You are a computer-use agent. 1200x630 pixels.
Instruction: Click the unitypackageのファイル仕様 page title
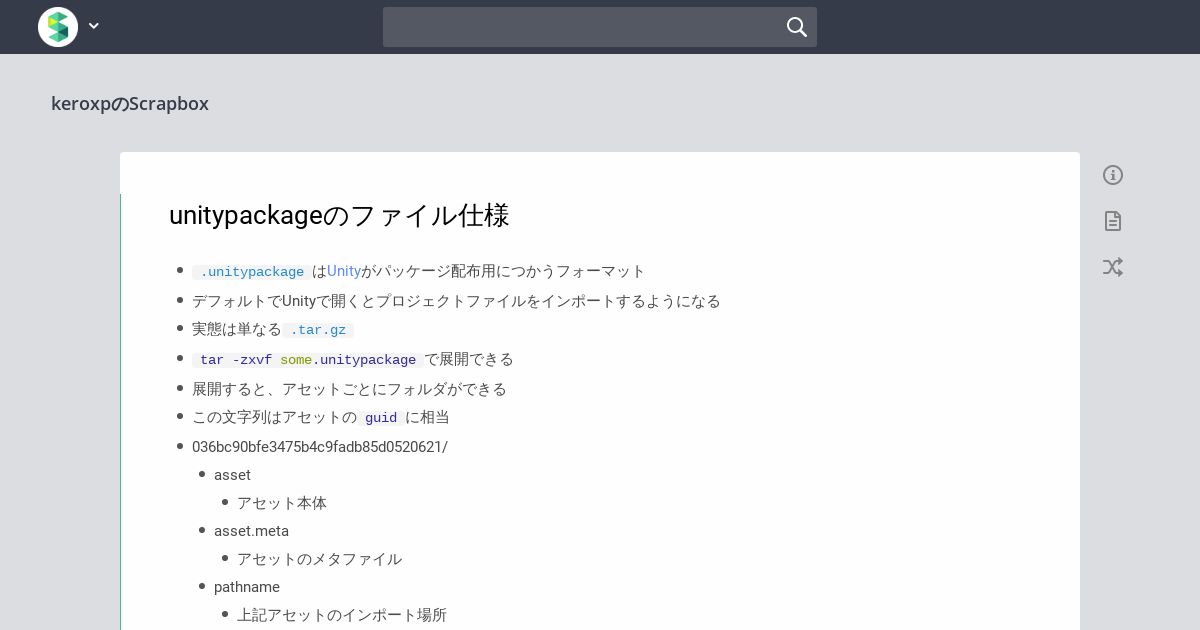(339, 215)
